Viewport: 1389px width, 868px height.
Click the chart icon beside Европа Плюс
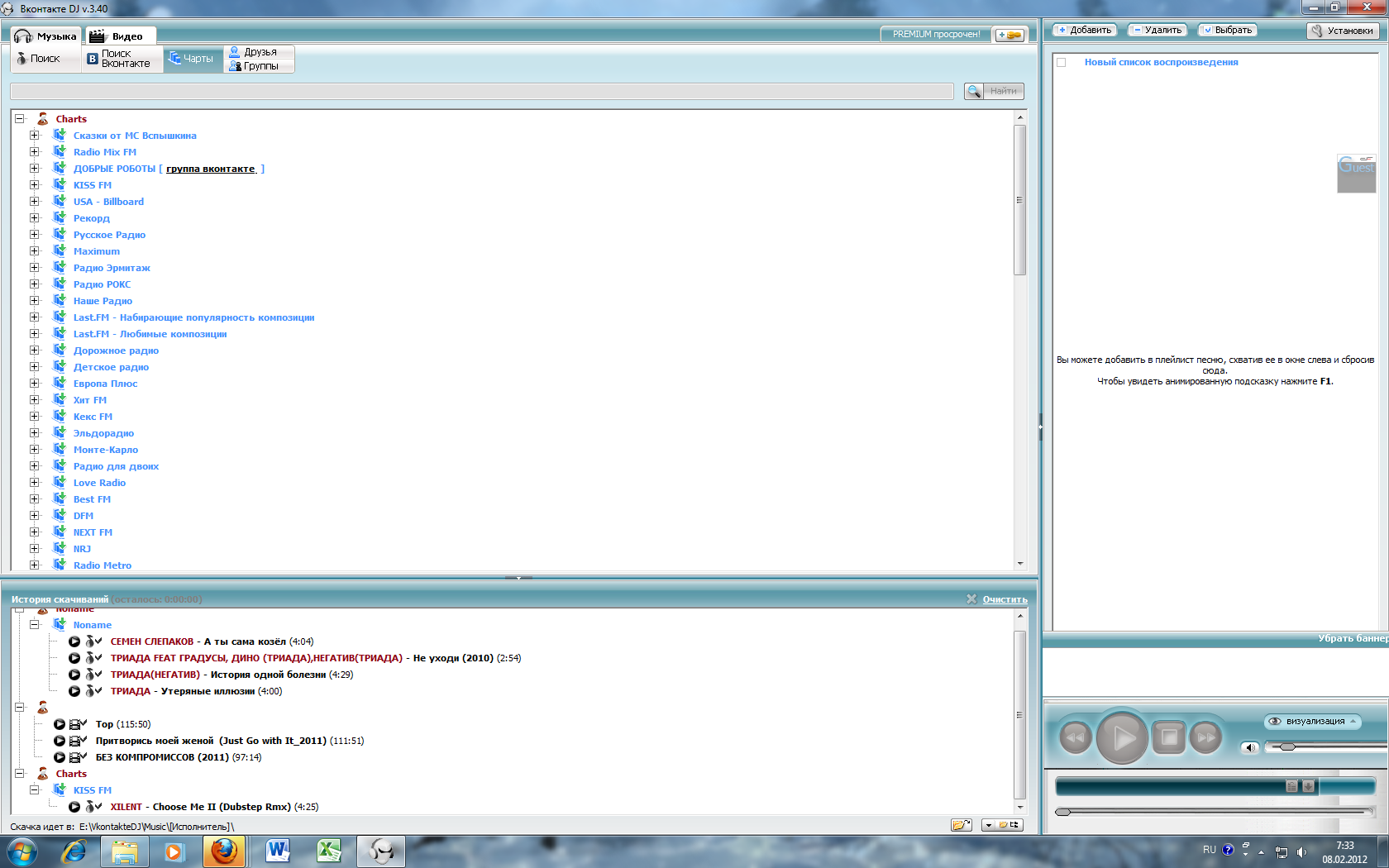coord(60,383)
